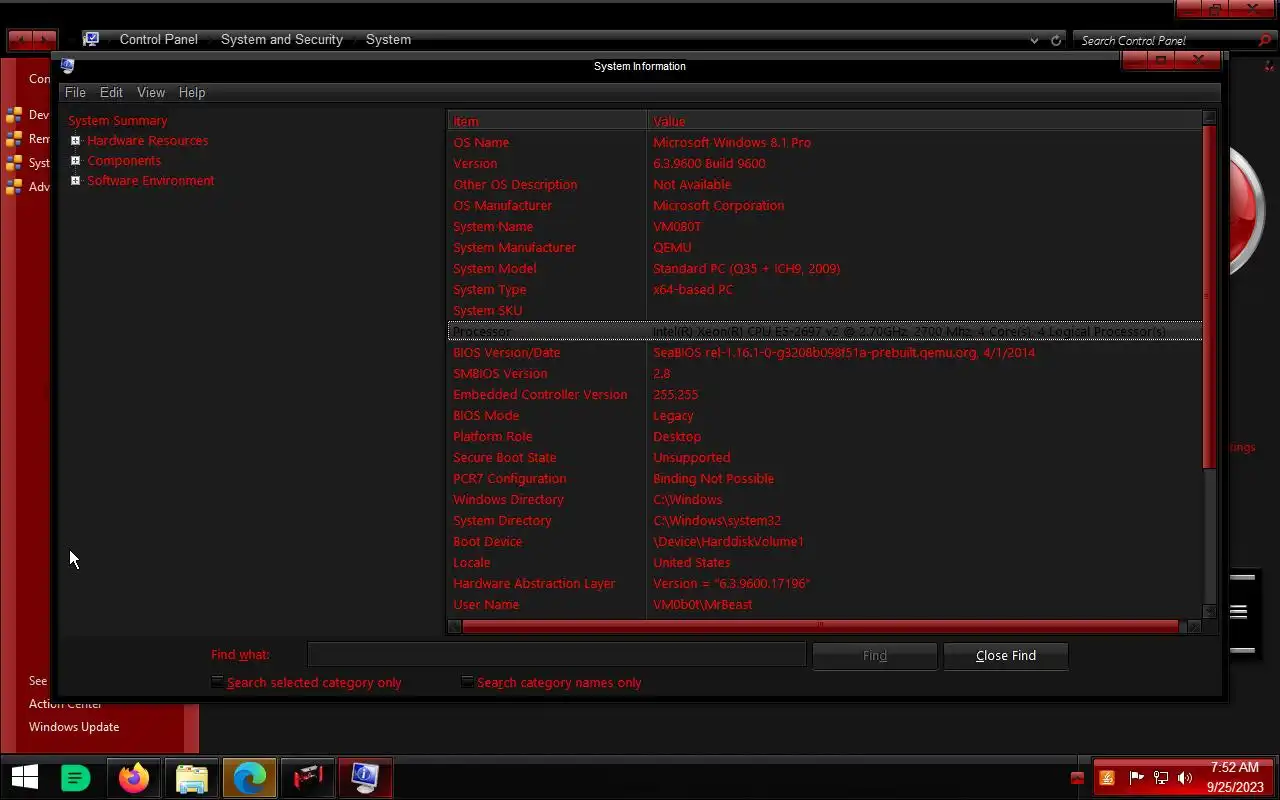Screen dimensions: 1280x800
Task: Click the System Information taskbar icon
Action: tap(365, 777)
